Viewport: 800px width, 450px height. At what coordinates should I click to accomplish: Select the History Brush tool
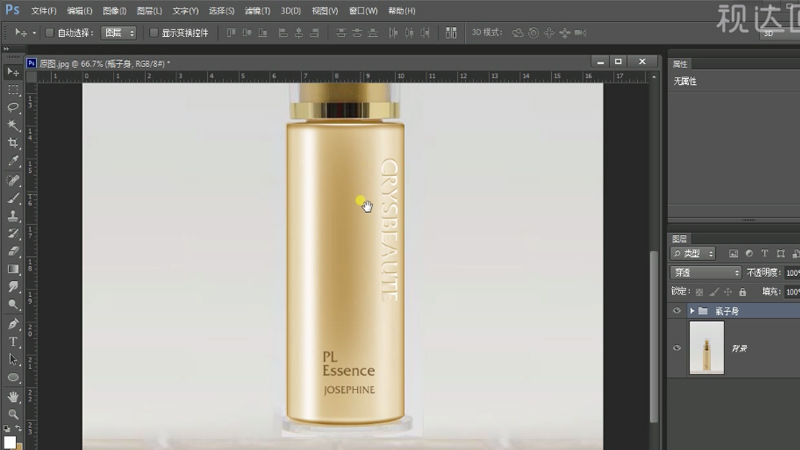pyautogui.click(x=13, y=234)
